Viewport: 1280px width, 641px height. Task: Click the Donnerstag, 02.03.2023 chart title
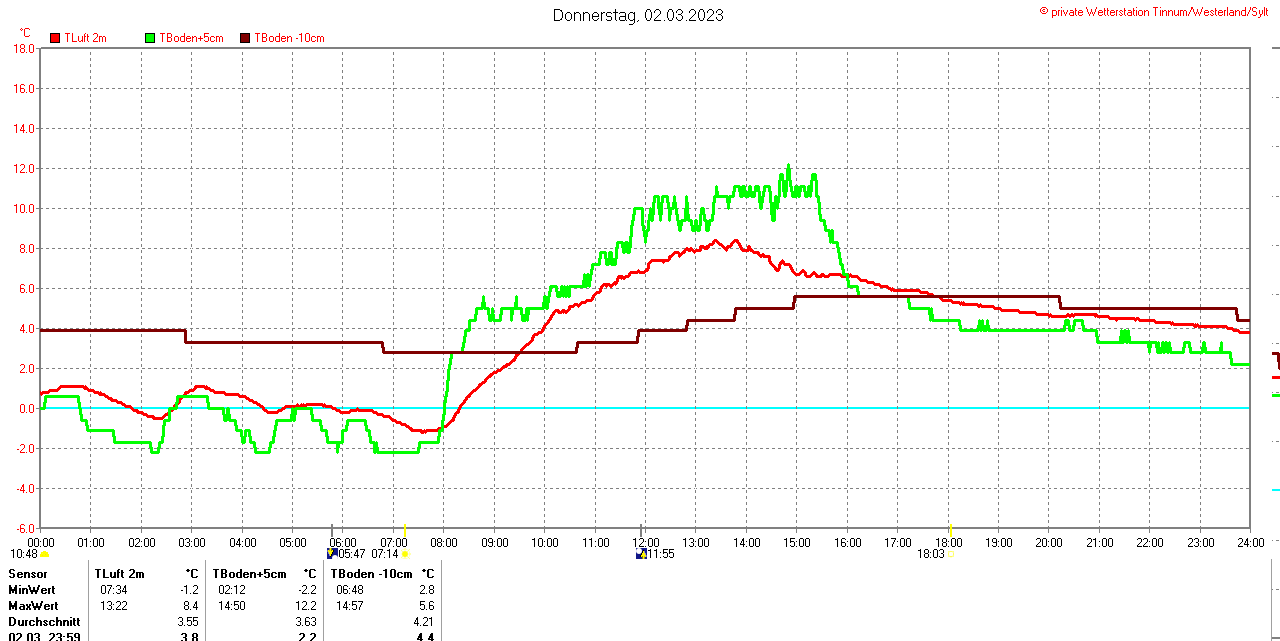tap(638, 15)
